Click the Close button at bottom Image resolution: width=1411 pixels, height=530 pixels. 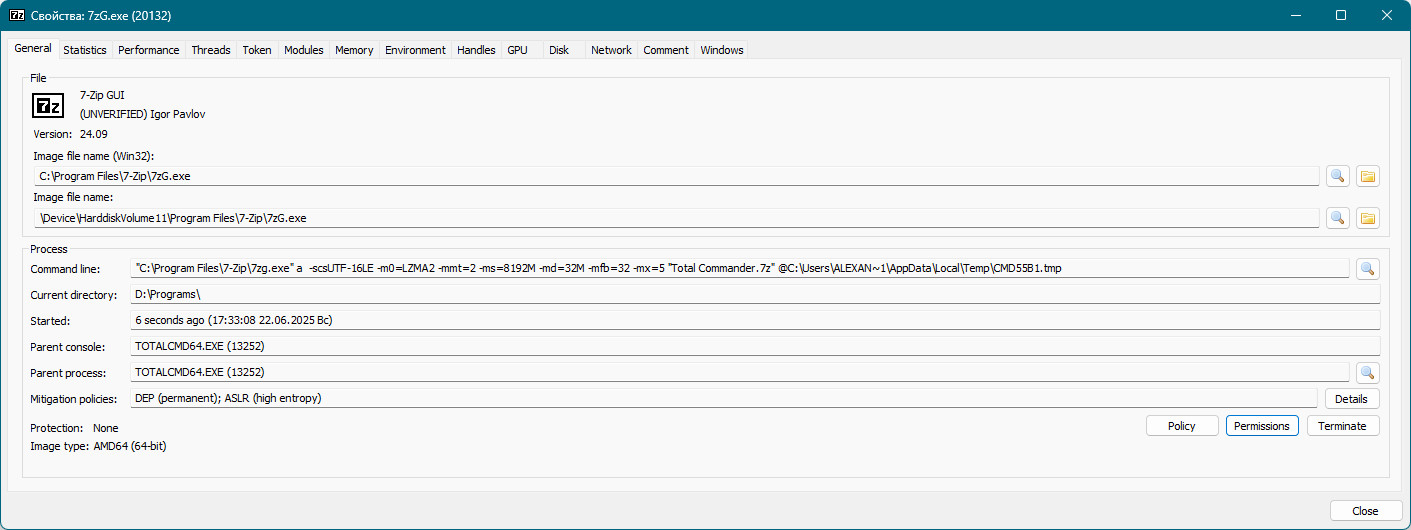point(1365,511)
